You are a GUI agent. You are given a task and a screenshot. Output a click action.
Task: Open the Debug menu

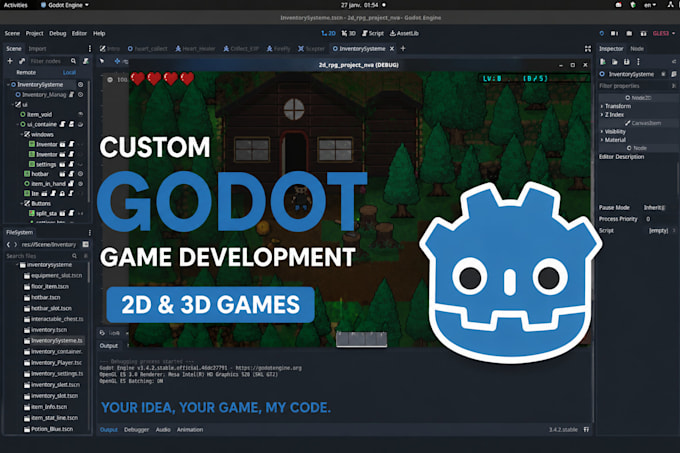click(x=58, y=33)
